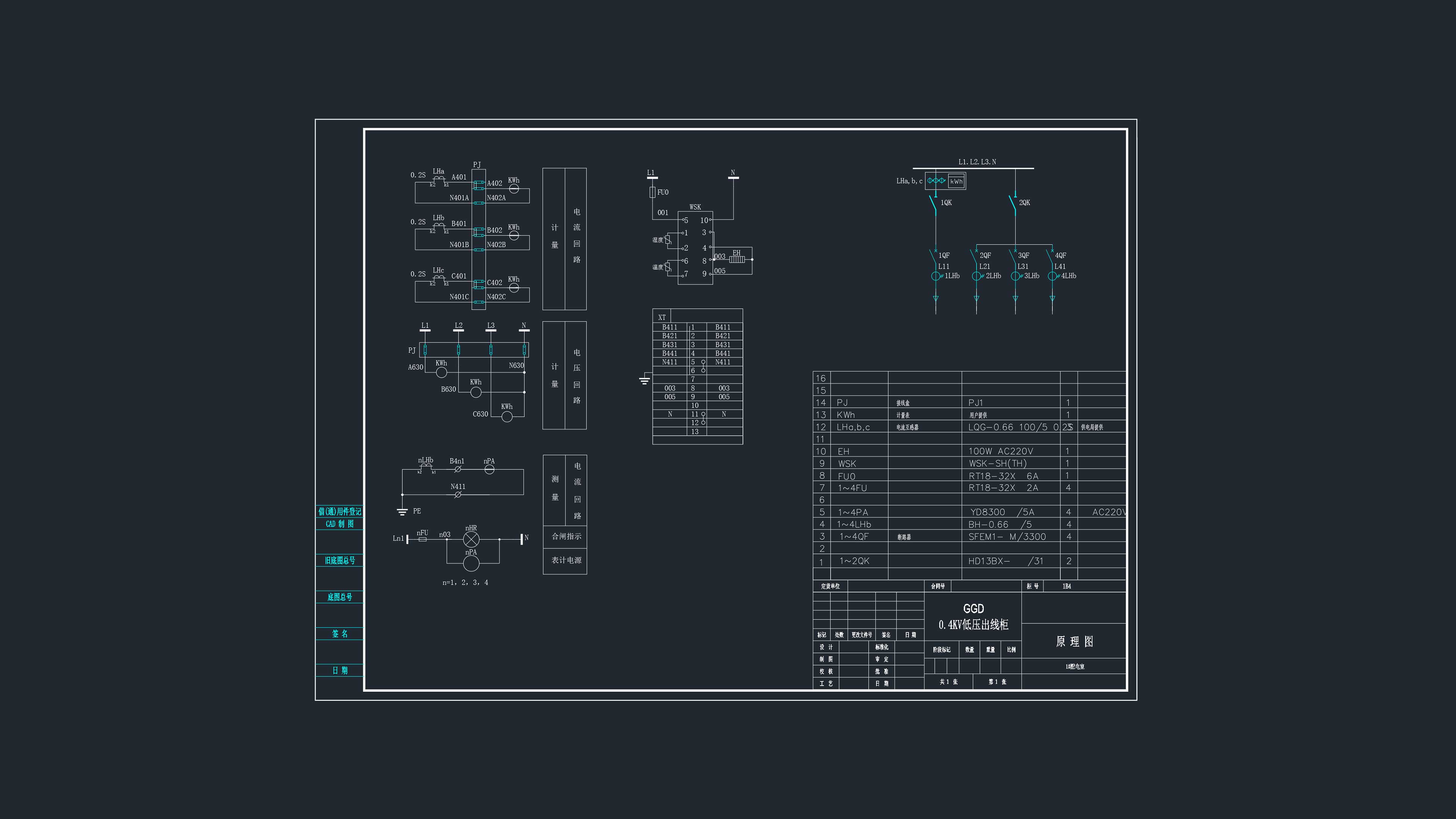This screenshot has height=819, width=1456.
Task: Select the EH heater resistor symbol
Action: tap(736, 259)
